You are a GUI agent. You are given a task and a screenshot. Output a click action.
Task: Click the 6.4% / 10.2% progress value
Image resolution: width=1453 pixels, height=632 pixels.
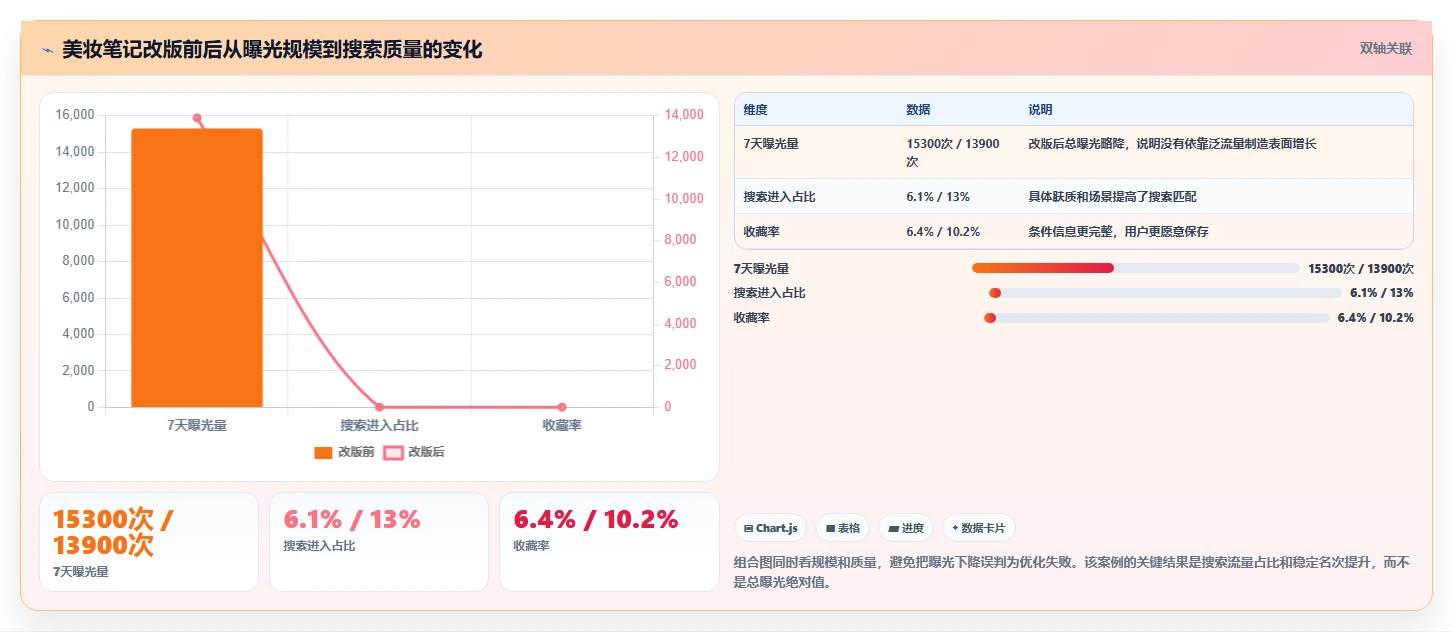tap(1375, 318)
